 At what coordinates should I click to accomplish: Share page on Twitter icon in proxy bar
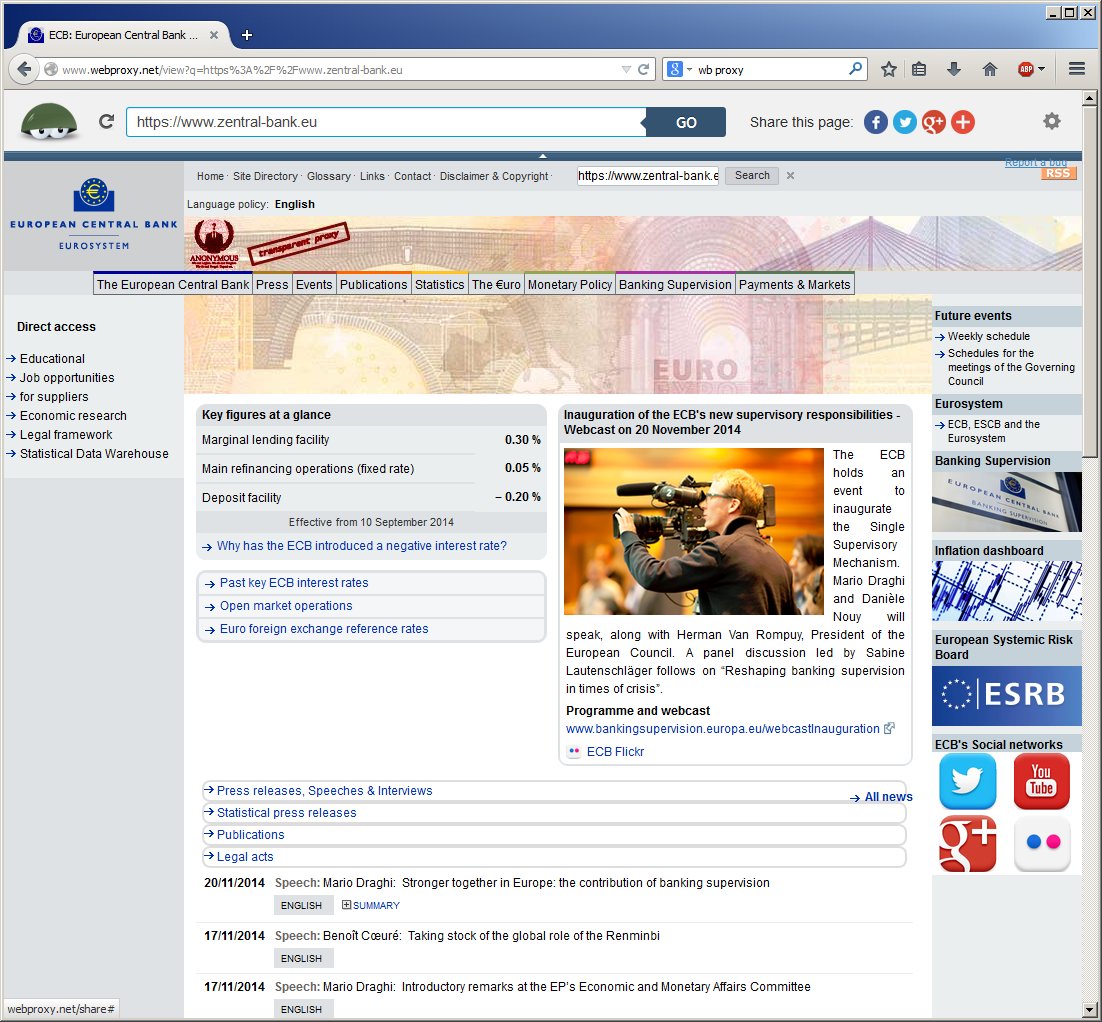click(905, 122)
